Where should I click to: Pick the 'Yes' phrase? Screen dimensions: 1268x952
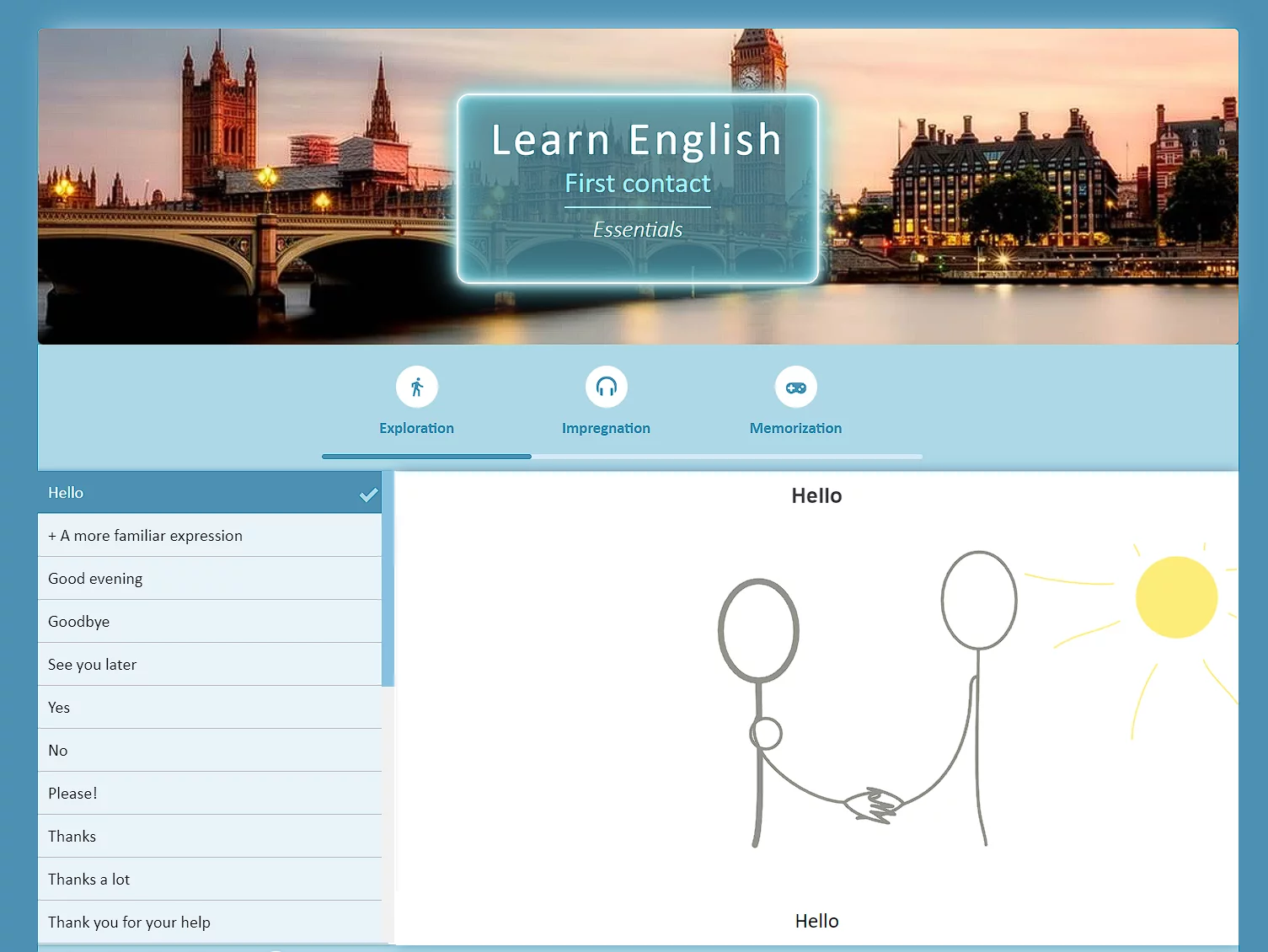coord(59,708)
